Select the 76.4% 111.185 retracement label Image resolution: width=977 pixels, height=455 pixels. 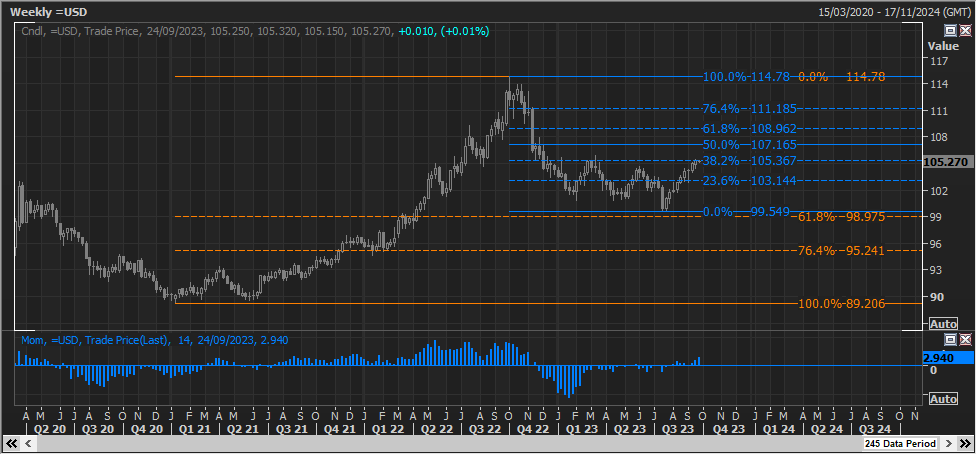point(750,108)
